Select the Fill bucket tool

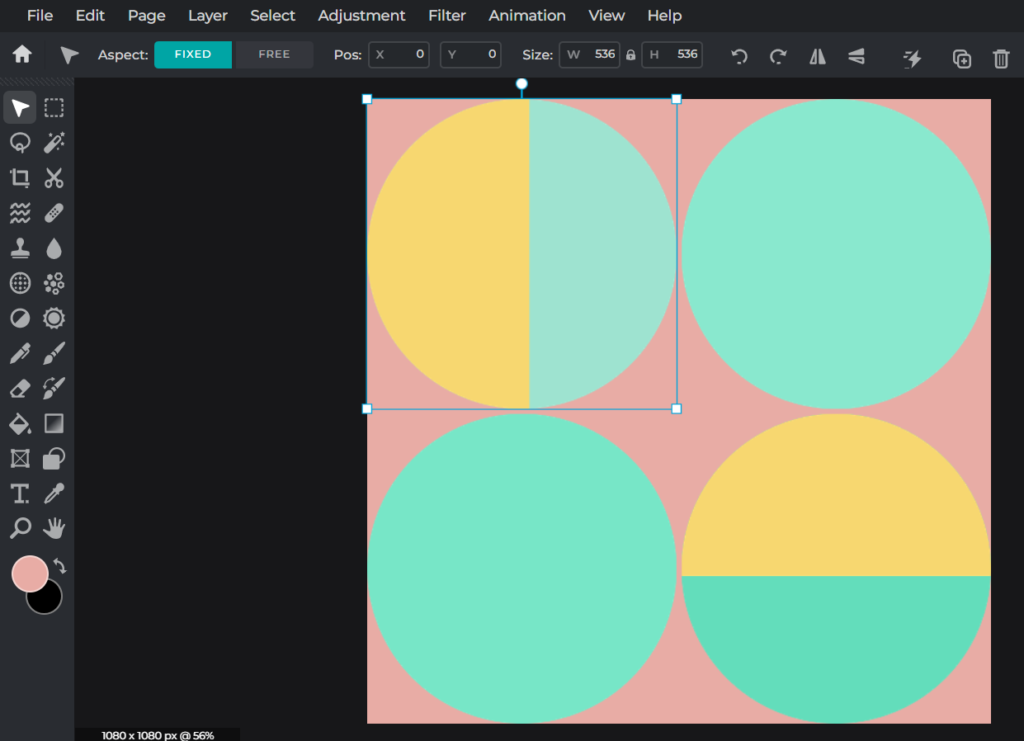[19, 423]
